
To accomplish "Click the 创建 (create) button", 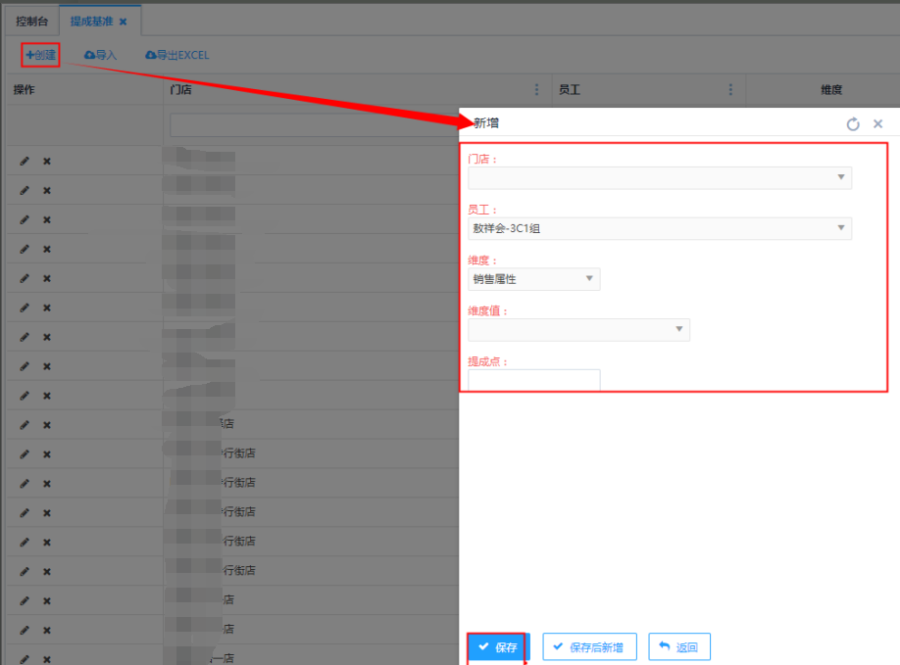I will (41, 55).
